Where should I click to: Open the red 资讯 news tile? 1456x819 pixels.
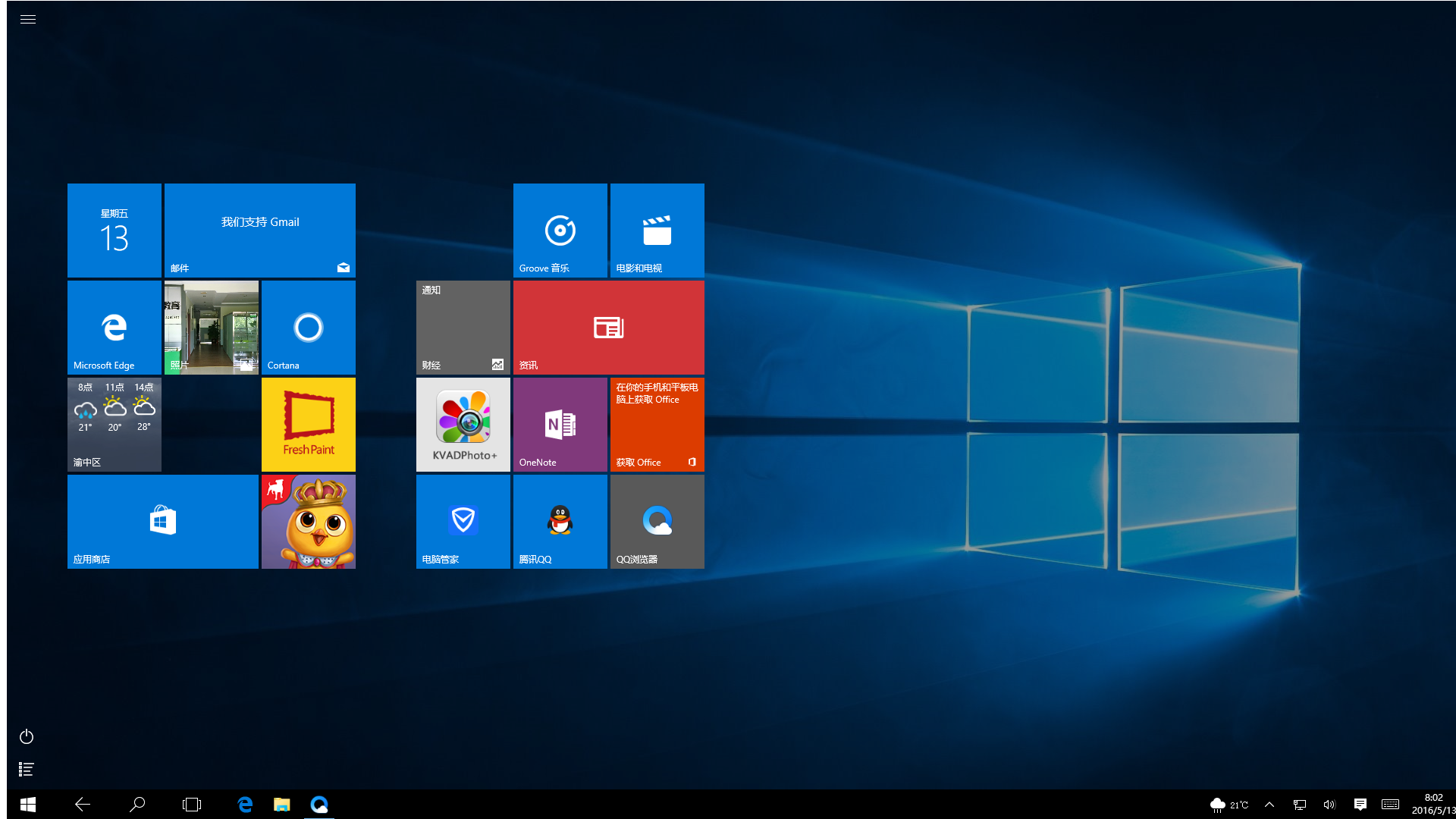(x=609, y=328)
